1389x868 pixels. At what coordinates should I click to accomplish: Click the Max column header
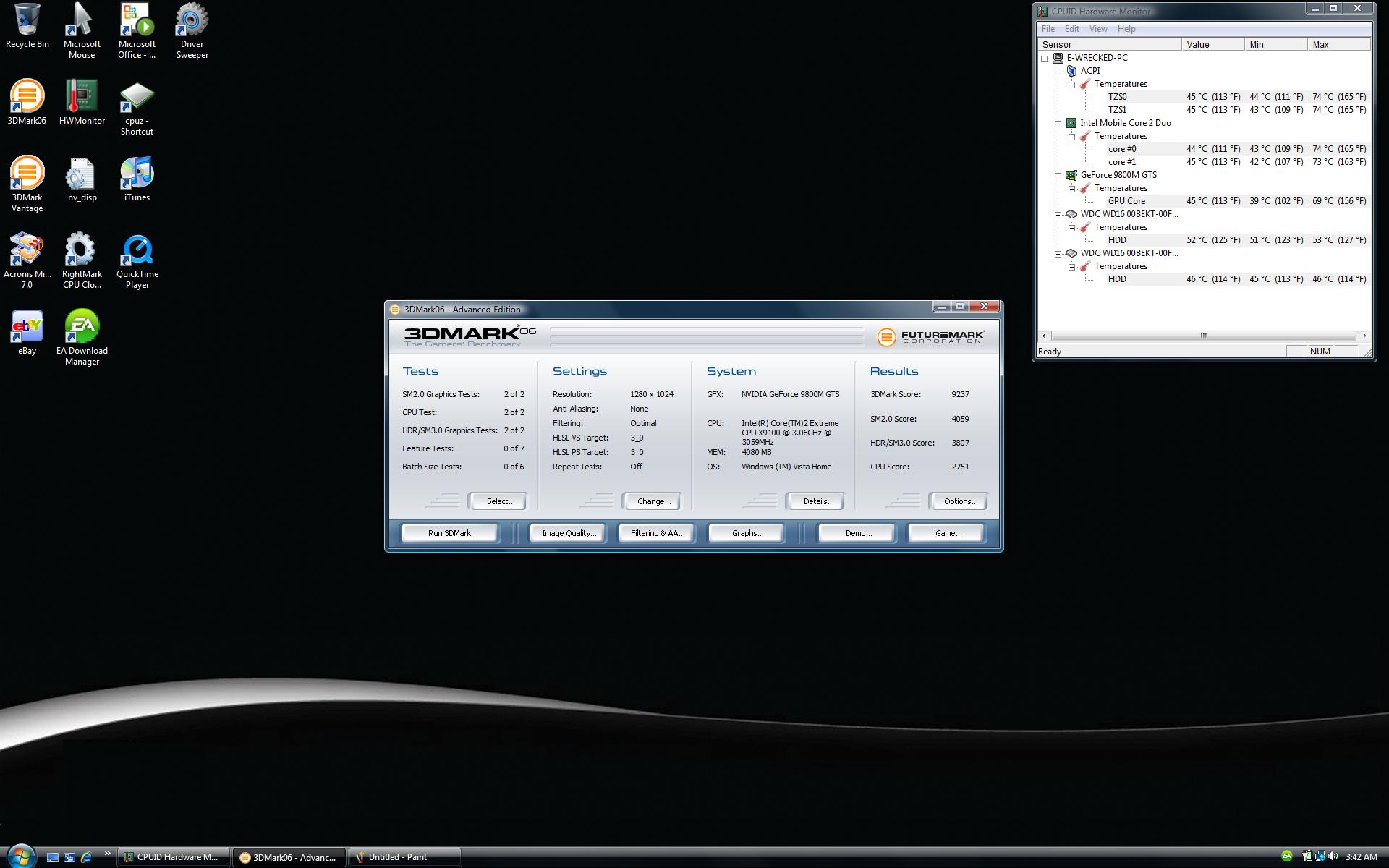(x=1339, y=44)
